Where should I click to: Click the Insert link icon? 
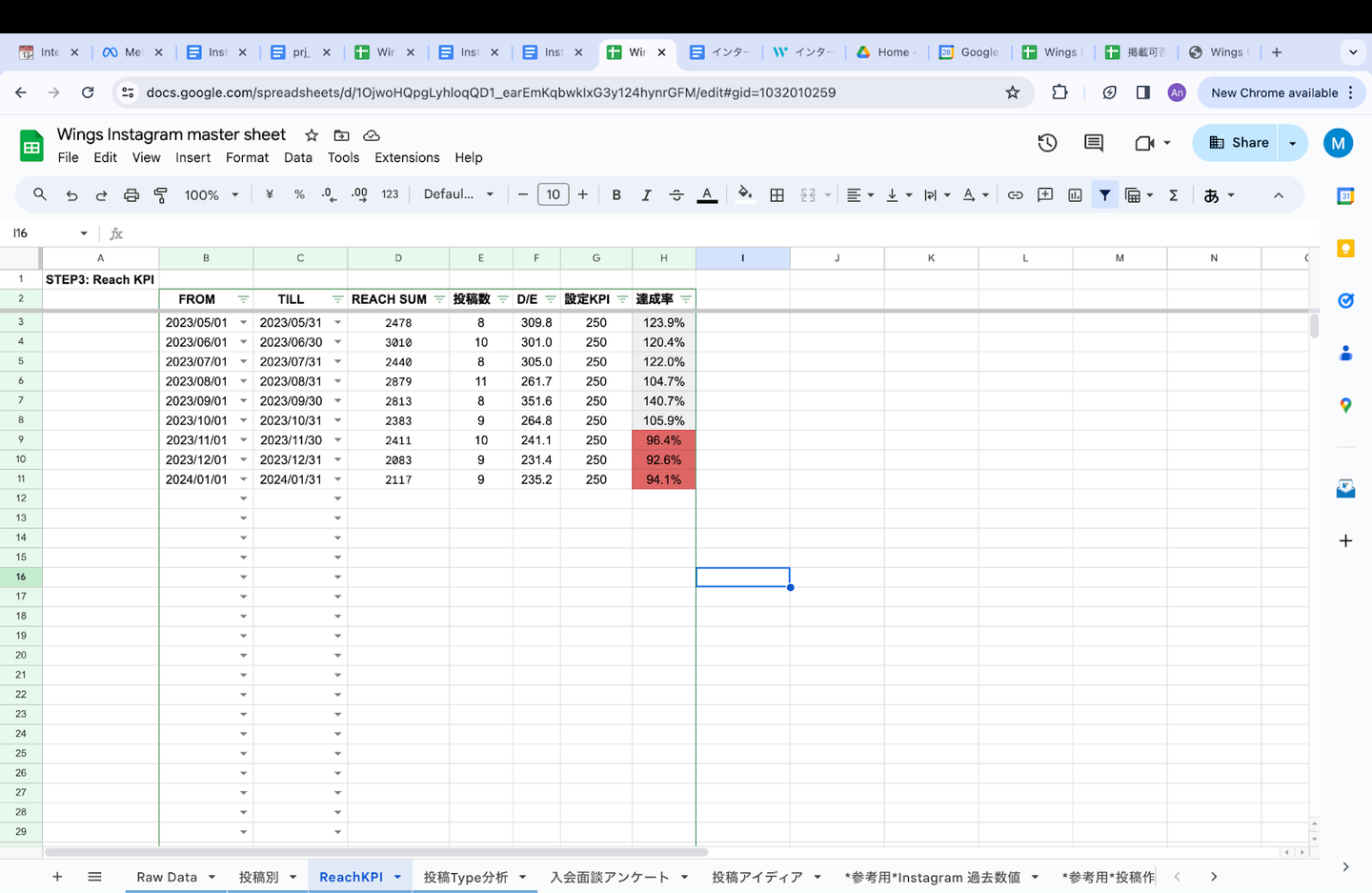[1016, 195]
